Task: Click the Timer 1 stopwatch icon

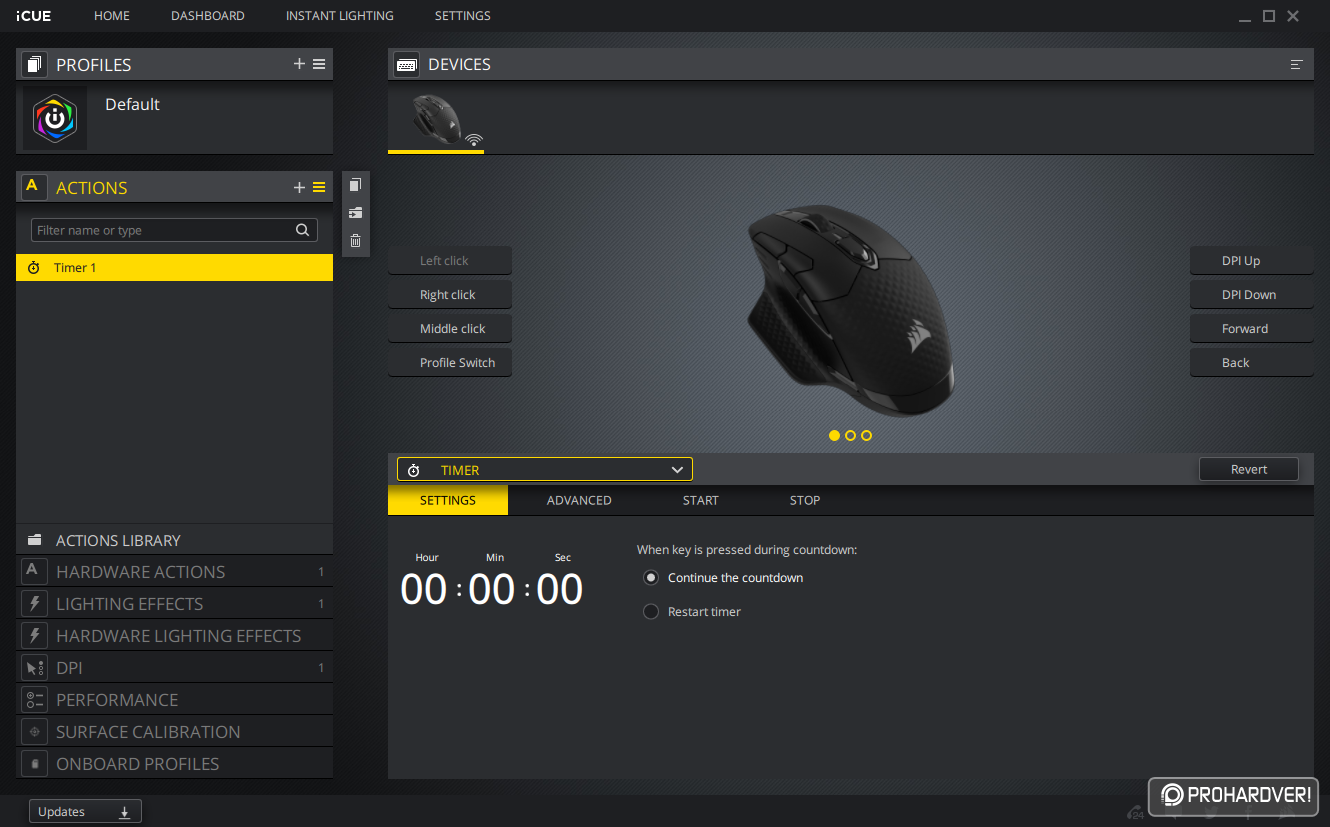Action: 34,268
